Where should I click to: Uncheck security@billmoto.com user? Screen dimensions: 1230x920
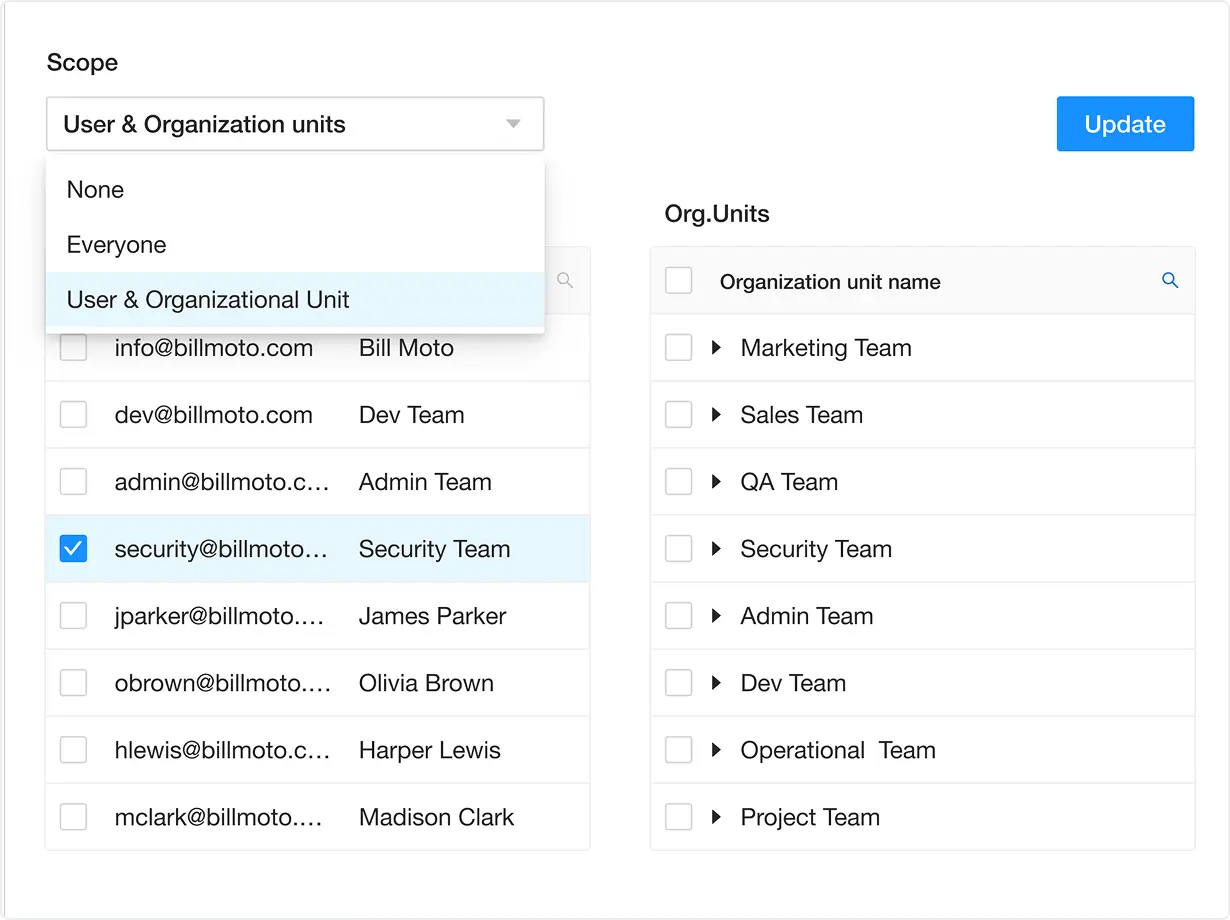pos(73,548)
